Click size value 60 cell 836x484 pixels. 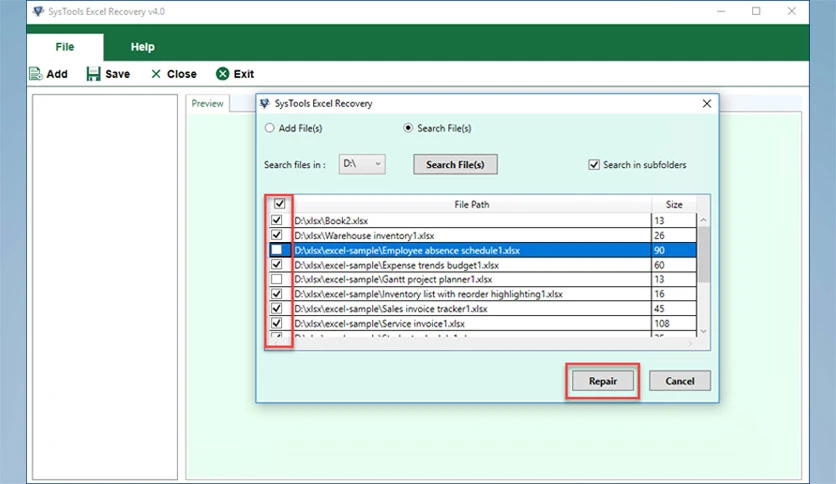pyautogui.click(x=674, y=265)
